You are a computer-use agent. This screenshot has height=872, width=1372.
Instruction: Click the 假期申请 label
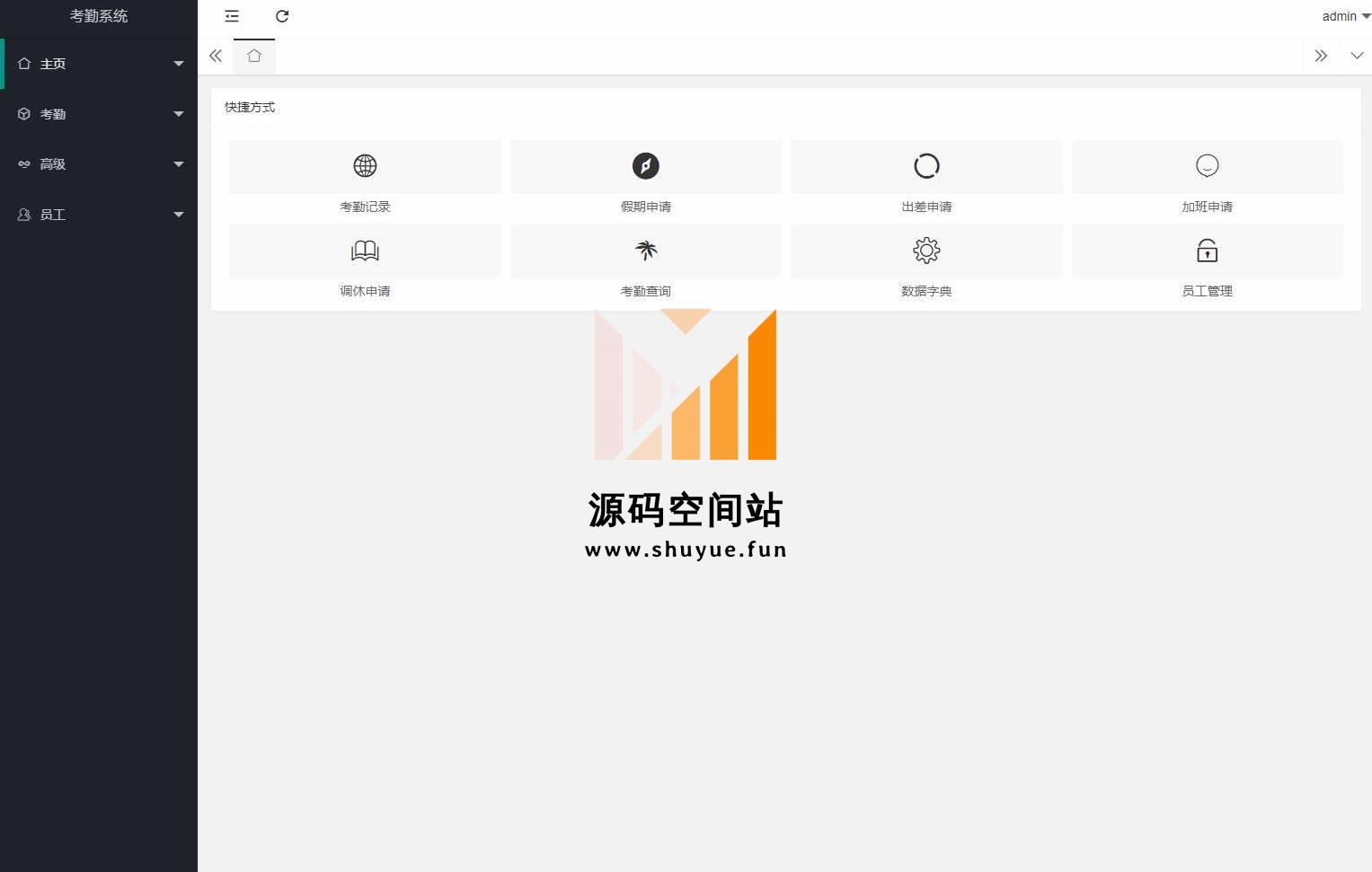[646, 207]
